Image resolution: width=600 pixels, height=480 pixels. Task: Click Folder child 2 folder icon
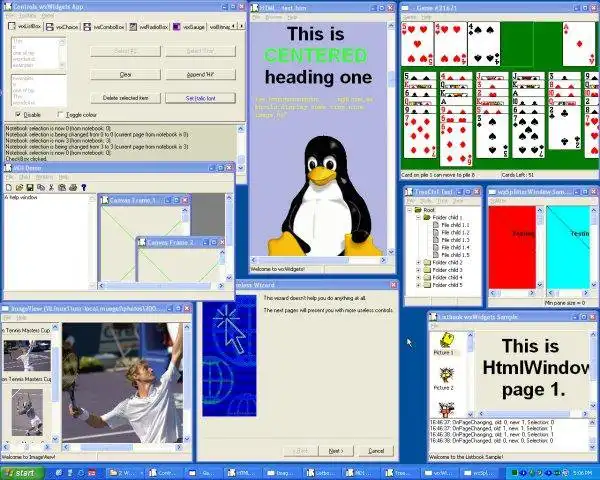(427, 263)
